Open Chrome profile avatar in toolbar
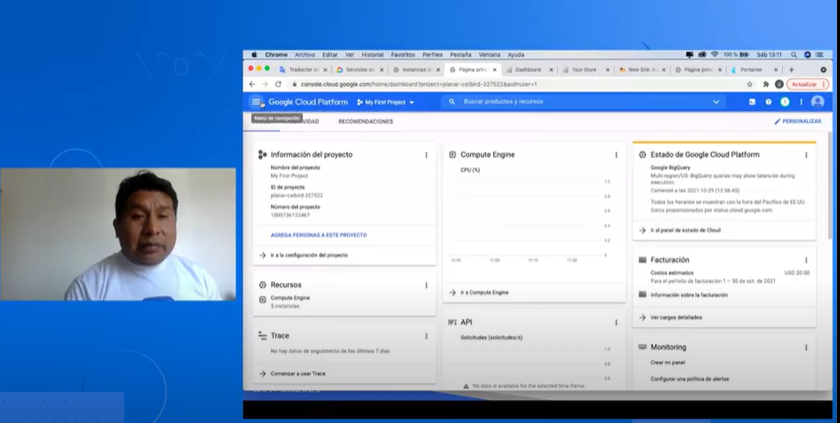 tap(779, 84)
